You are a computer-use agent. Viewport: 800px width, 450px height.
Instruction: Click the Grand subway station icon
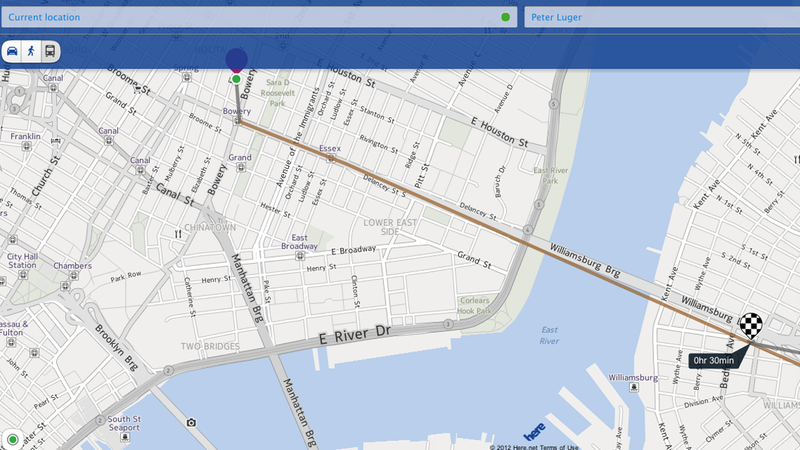click(x=241, y=167)
